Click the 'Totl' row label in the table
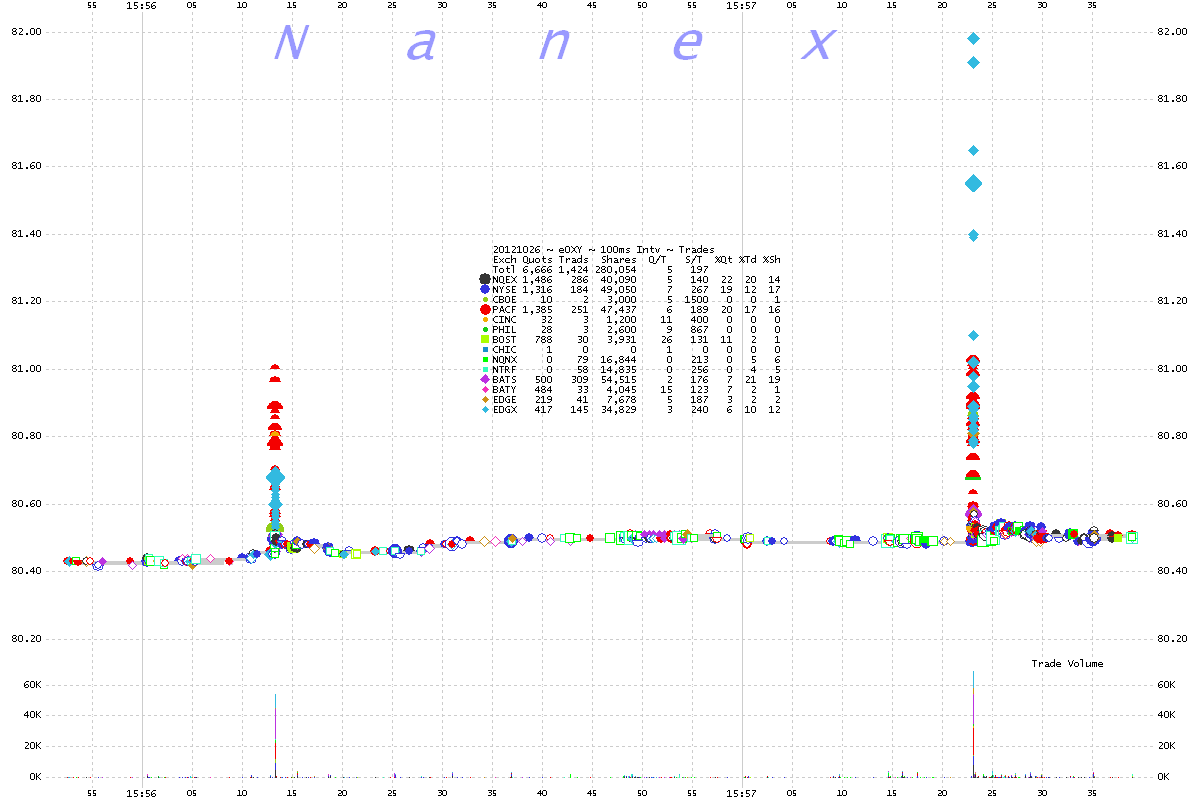 point(503,269)
